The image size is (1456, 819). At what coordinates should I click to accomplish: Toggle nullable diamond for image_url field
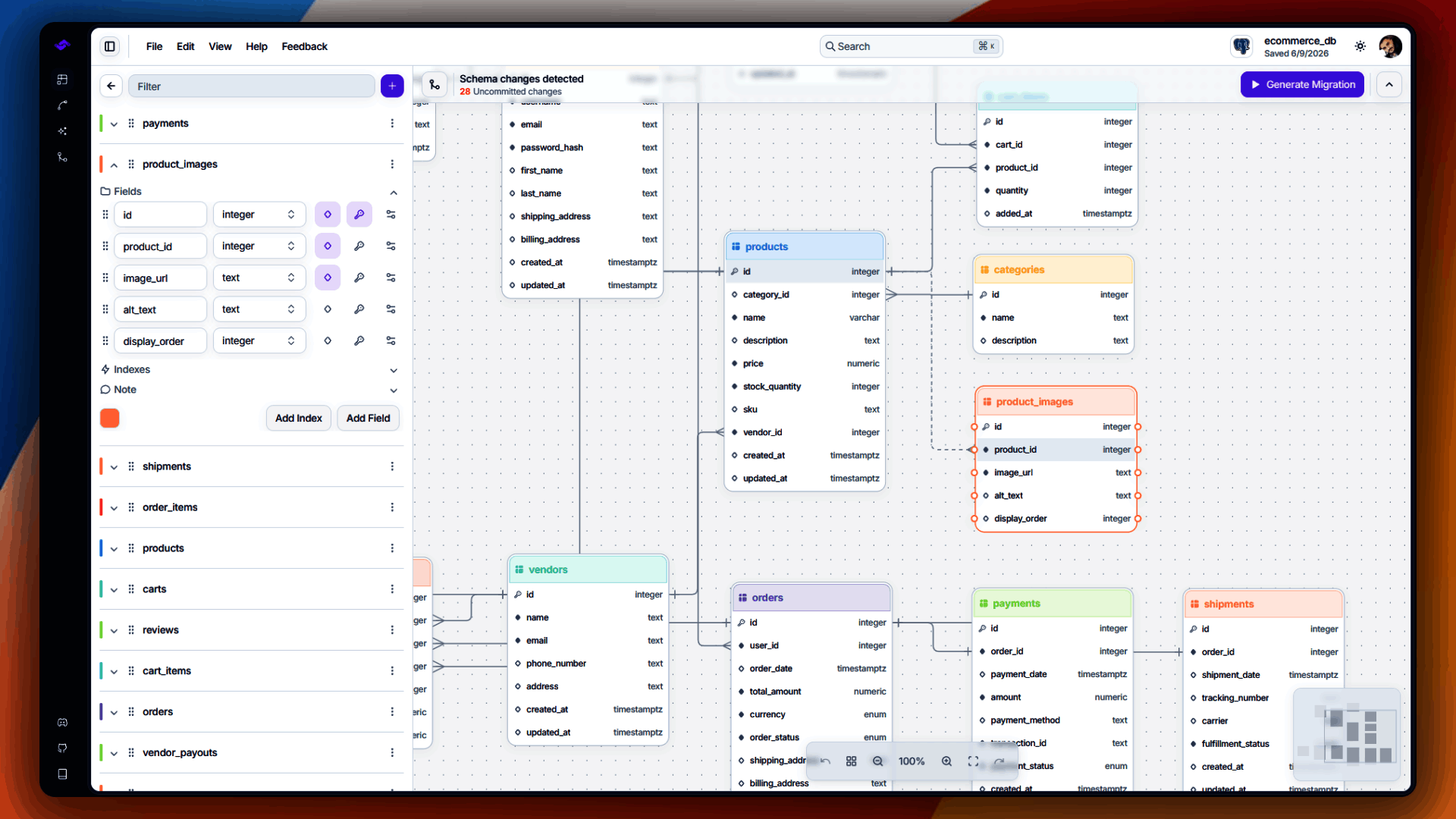(328, 278)
